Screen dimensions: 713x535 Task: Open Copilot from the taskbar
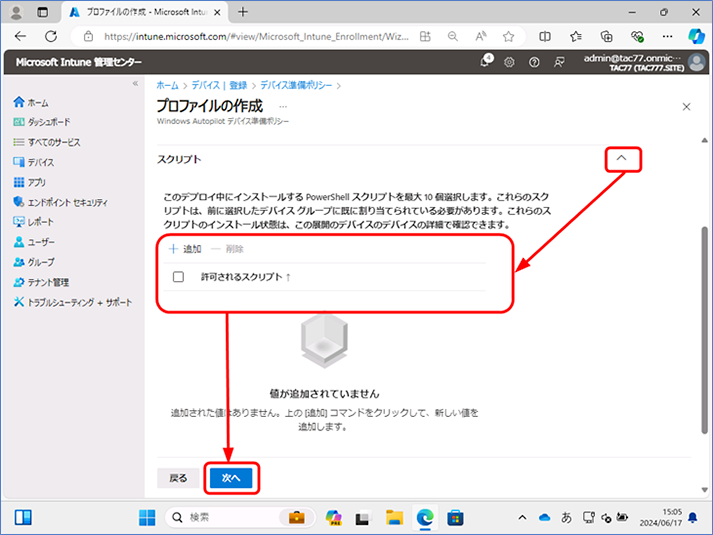coord(334,518)
